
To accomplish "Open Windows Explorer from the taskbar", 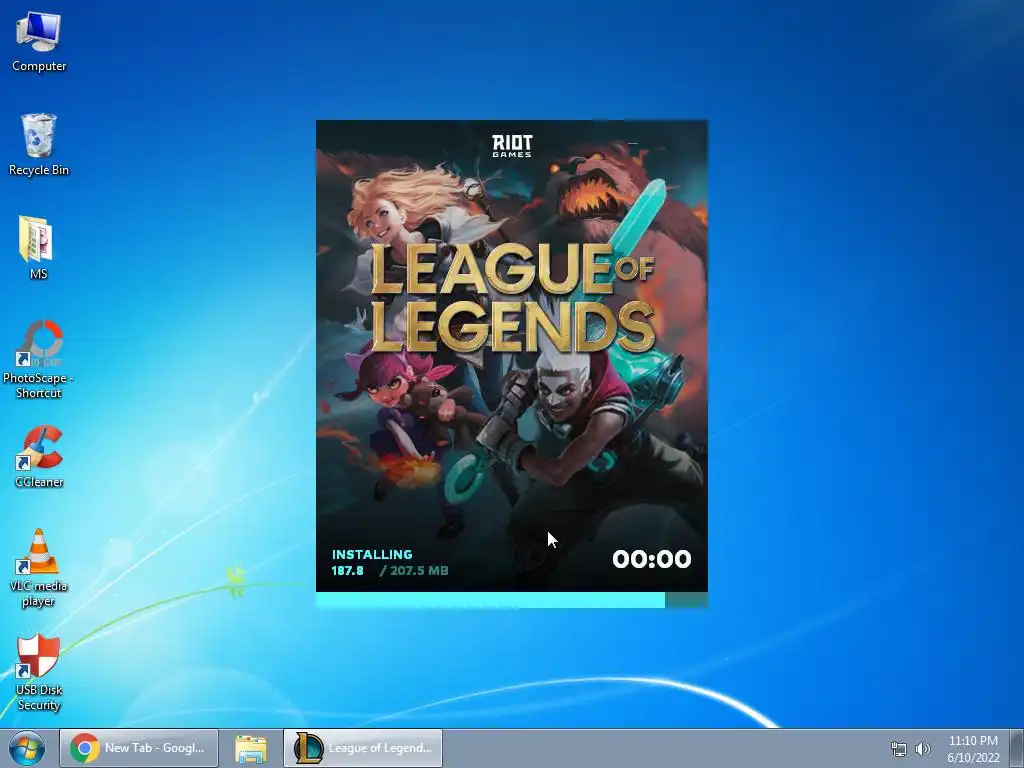I will pyautogui.click(x=251, y=748).
